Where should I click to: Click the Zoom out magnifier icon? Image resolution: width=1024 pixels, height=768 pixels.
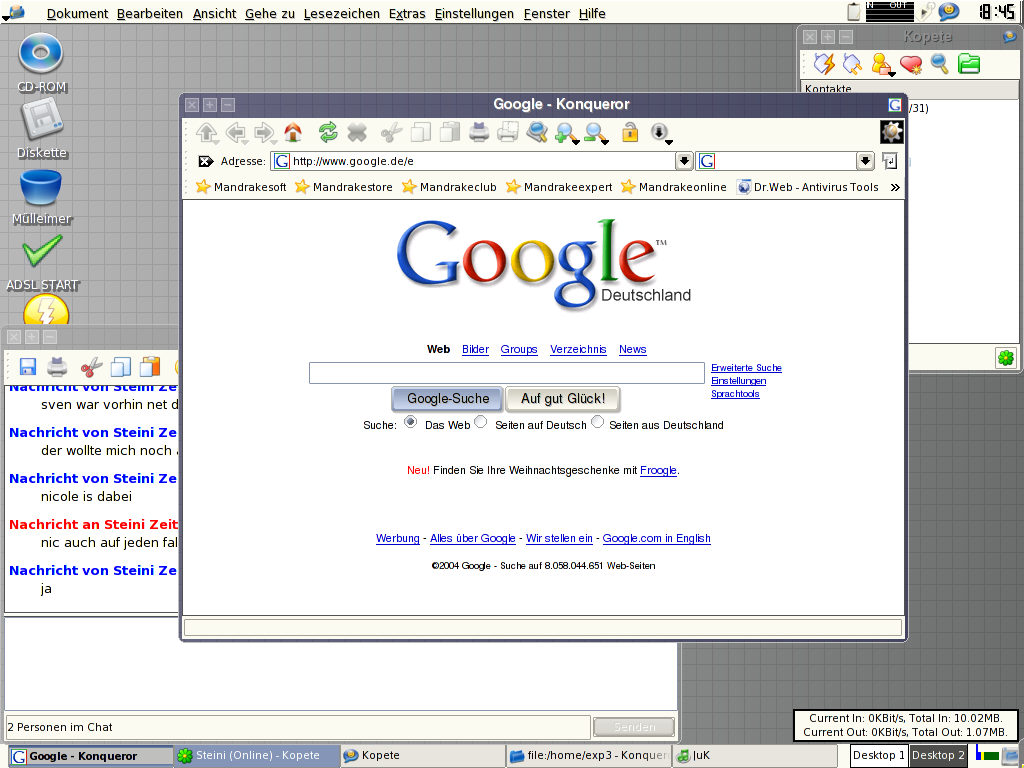pos(596,133)
